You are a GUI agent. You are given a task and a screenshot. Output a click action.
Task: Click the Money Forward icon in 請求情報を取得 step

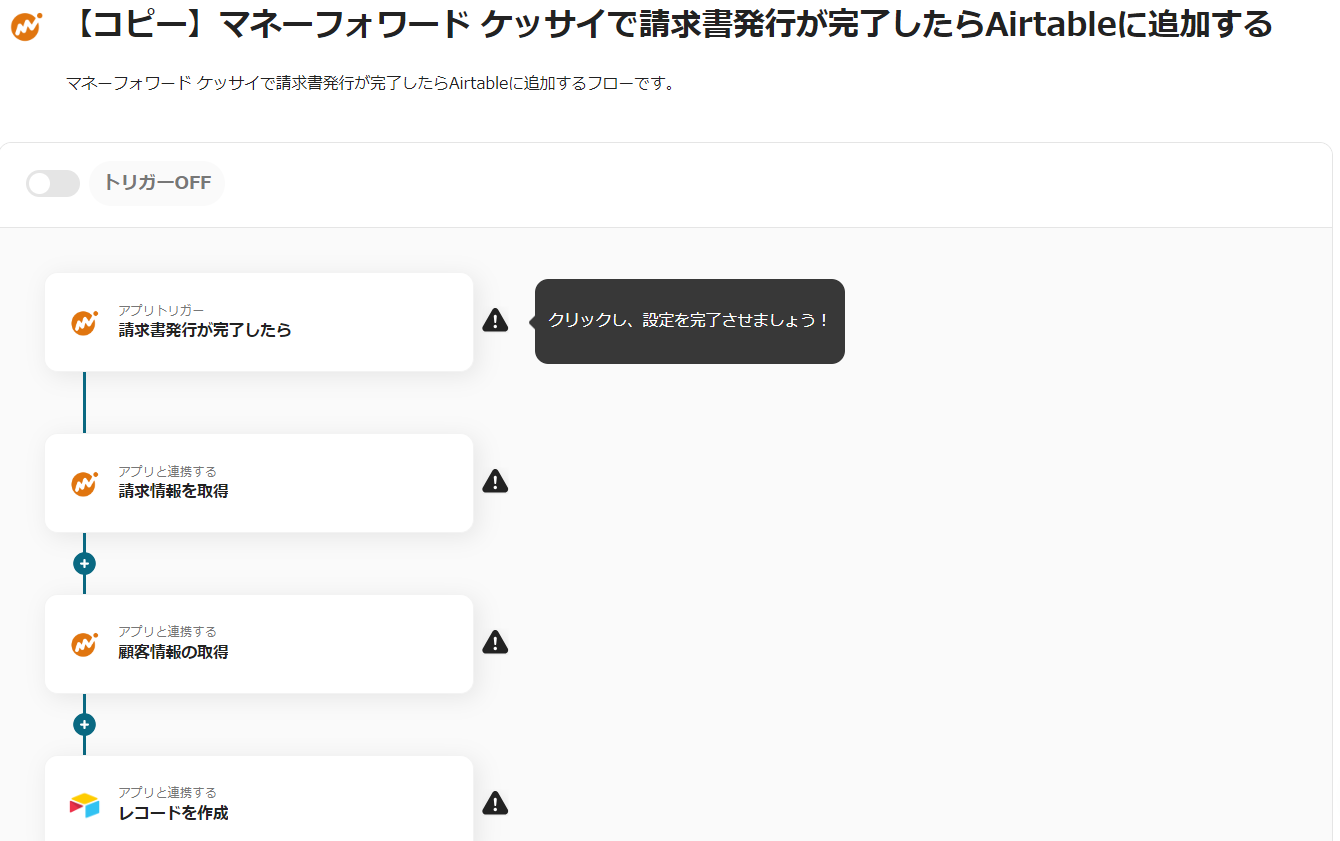(x=84, y=483)
